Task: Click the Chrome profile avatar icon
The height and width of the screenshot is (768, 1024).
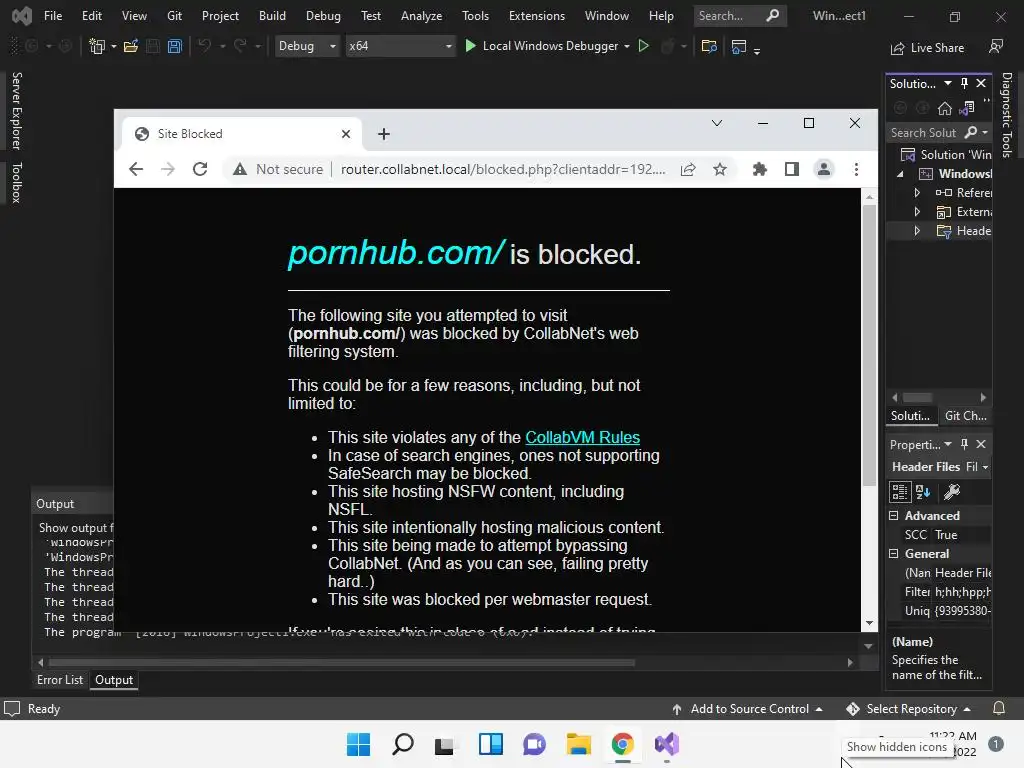Action: 824,169
